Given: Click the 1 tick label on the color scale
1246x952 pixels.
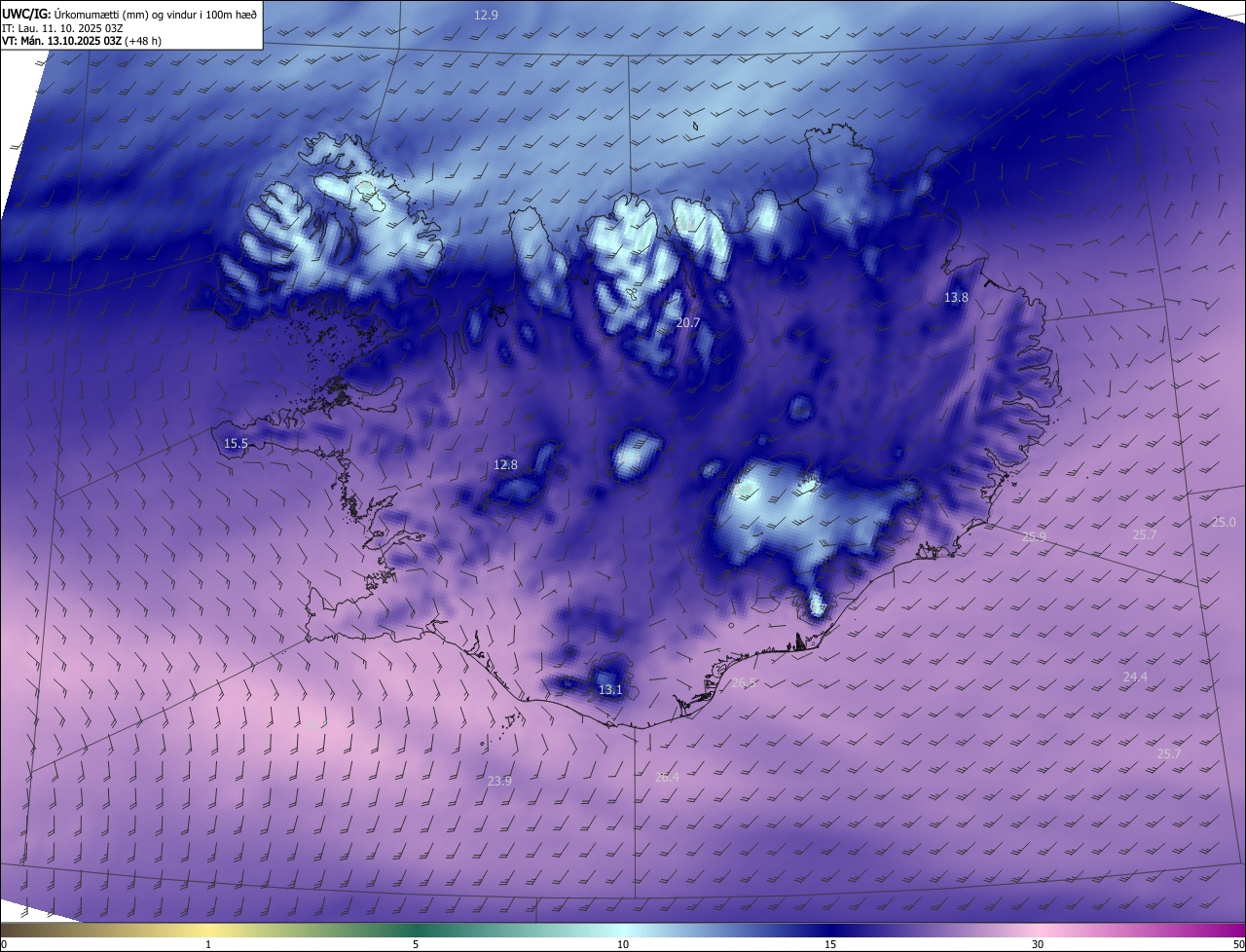Looking at the screenshot, I should point(208,944).
